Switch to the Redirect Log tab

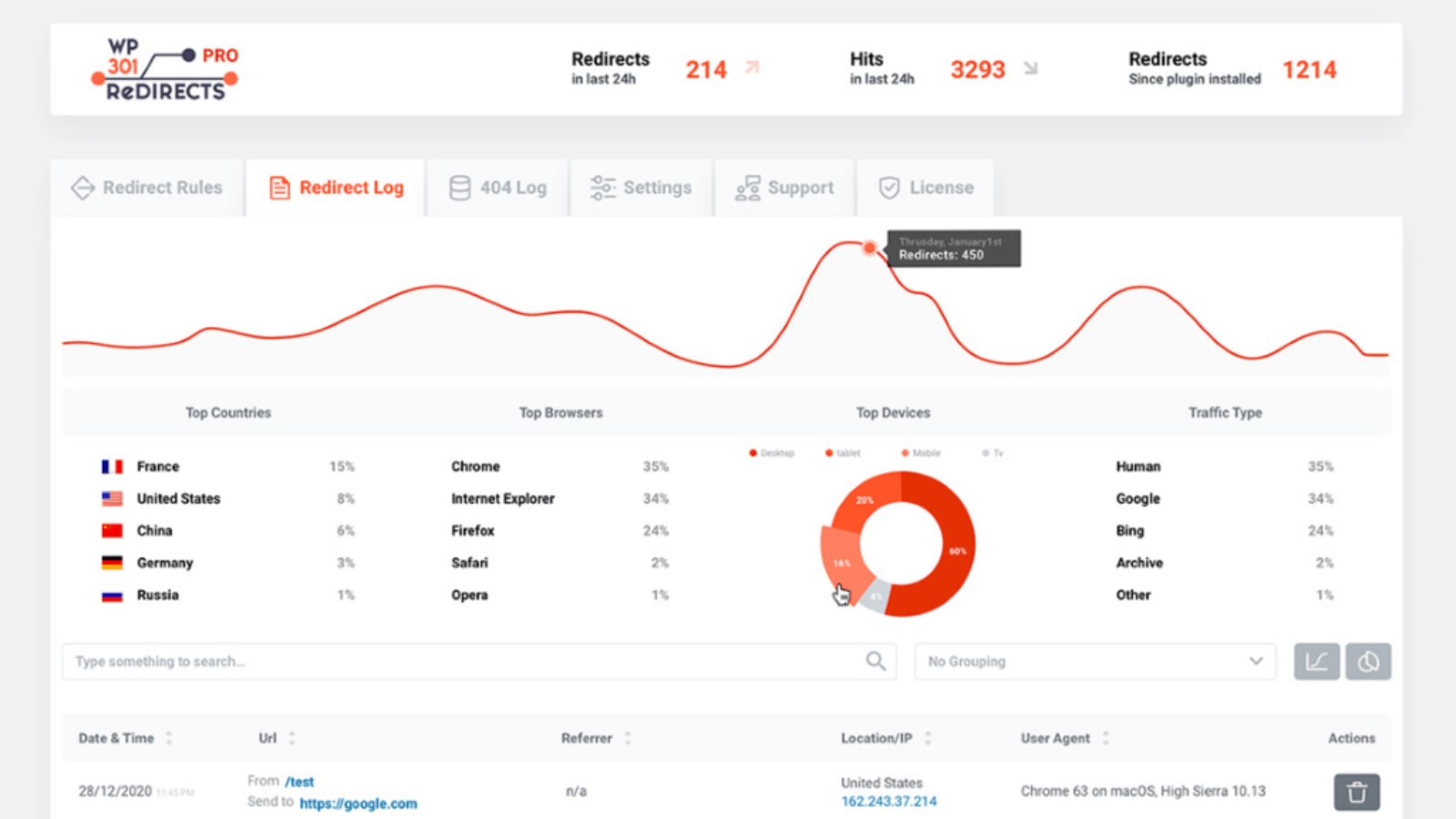(x=352, y=187)
